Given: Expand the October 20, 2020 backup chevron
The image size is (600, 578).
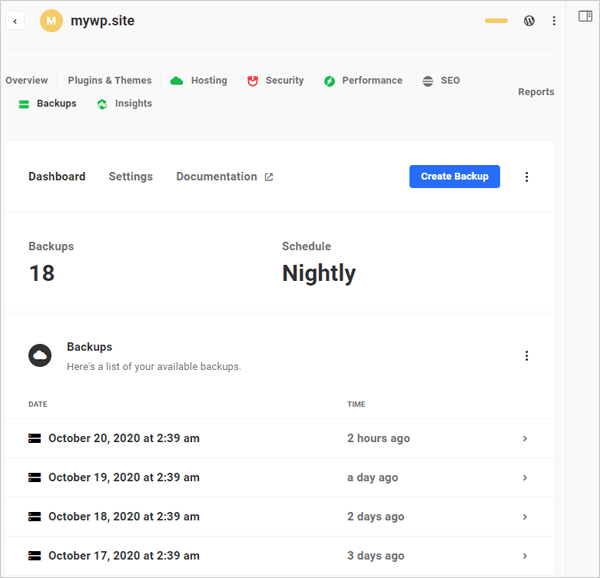Looking at the screenshot, I should point(525,438).
